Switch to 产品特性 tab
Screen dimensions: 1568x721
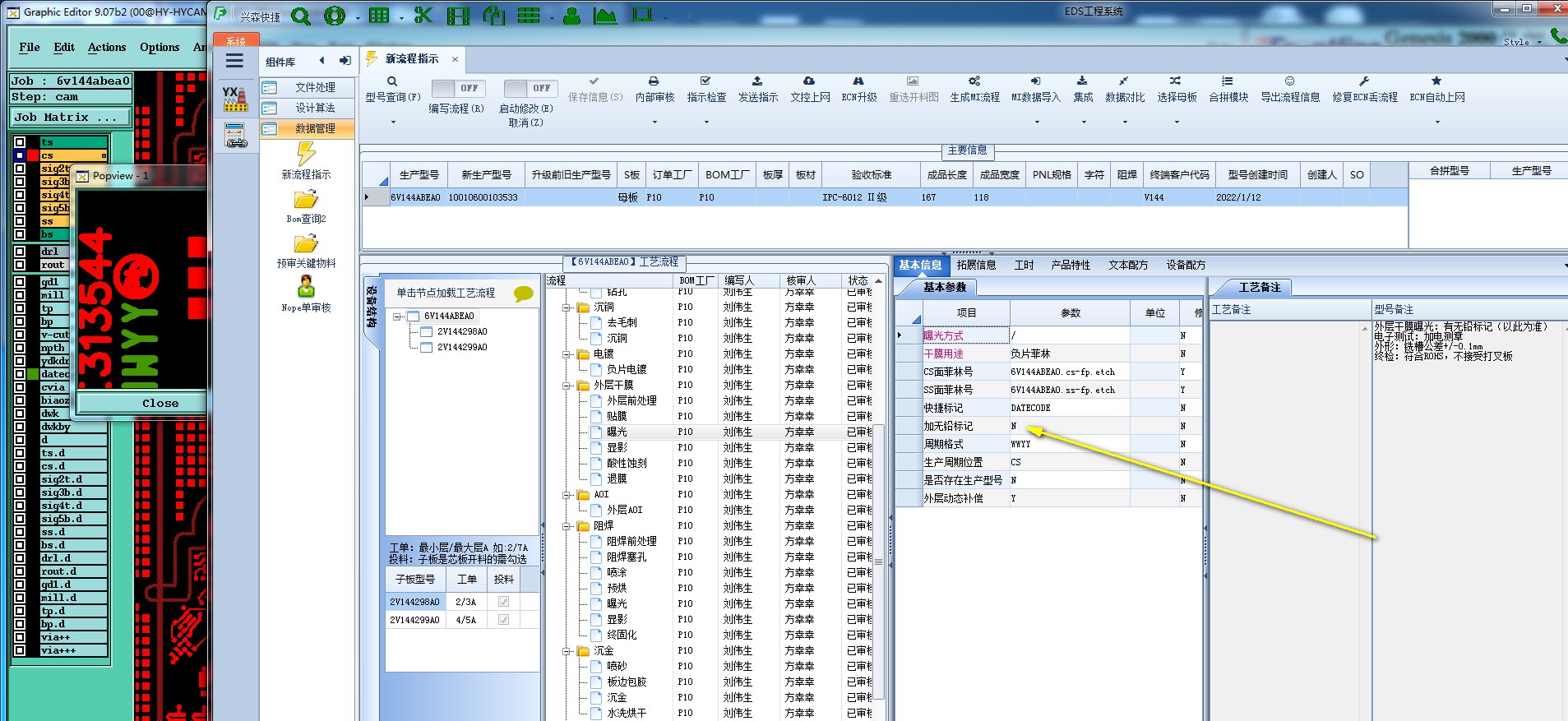(1071, 265)
